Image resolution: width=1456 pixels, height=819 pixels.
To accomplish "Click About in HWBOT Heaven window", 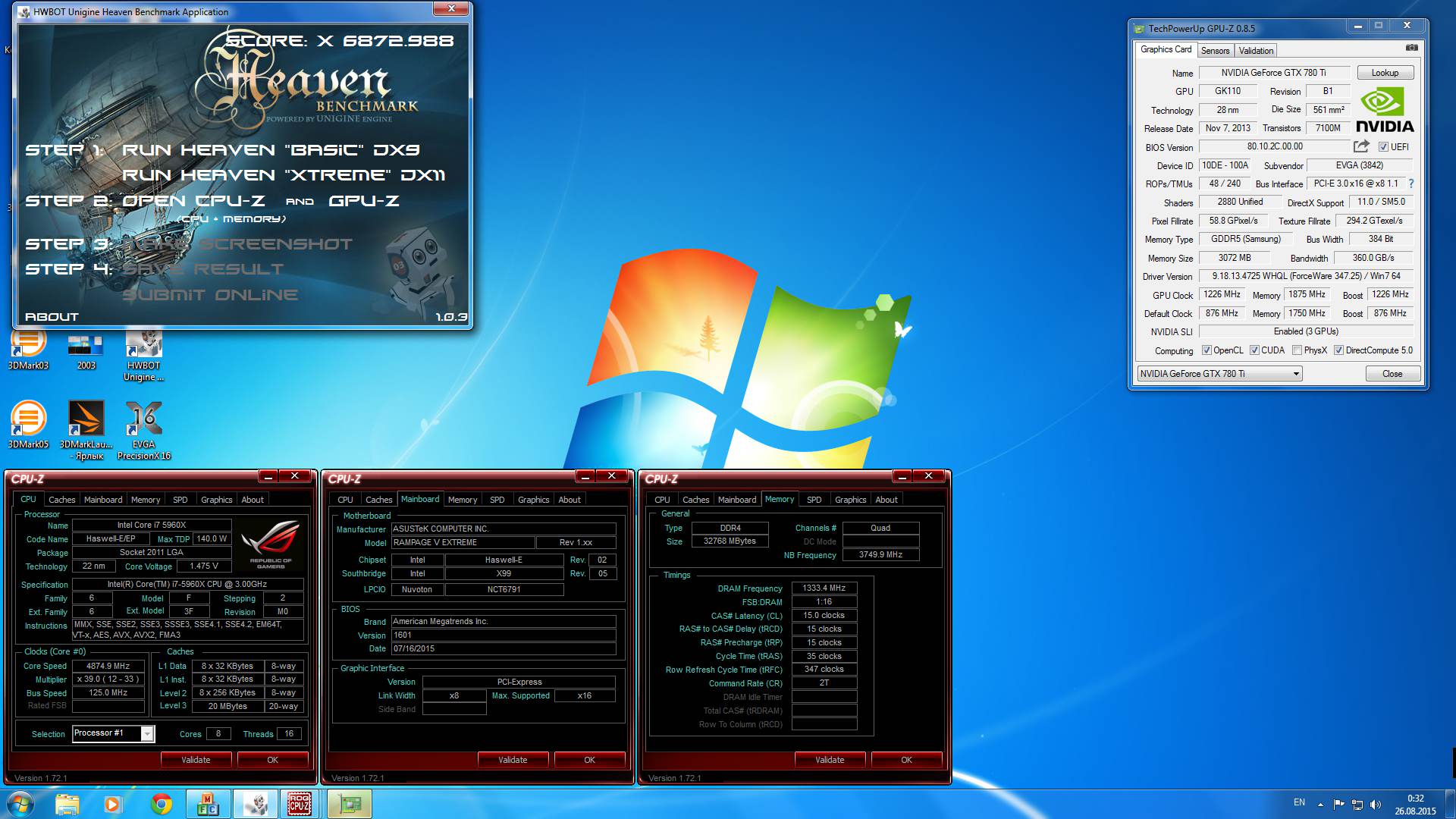I will (52, 317).
